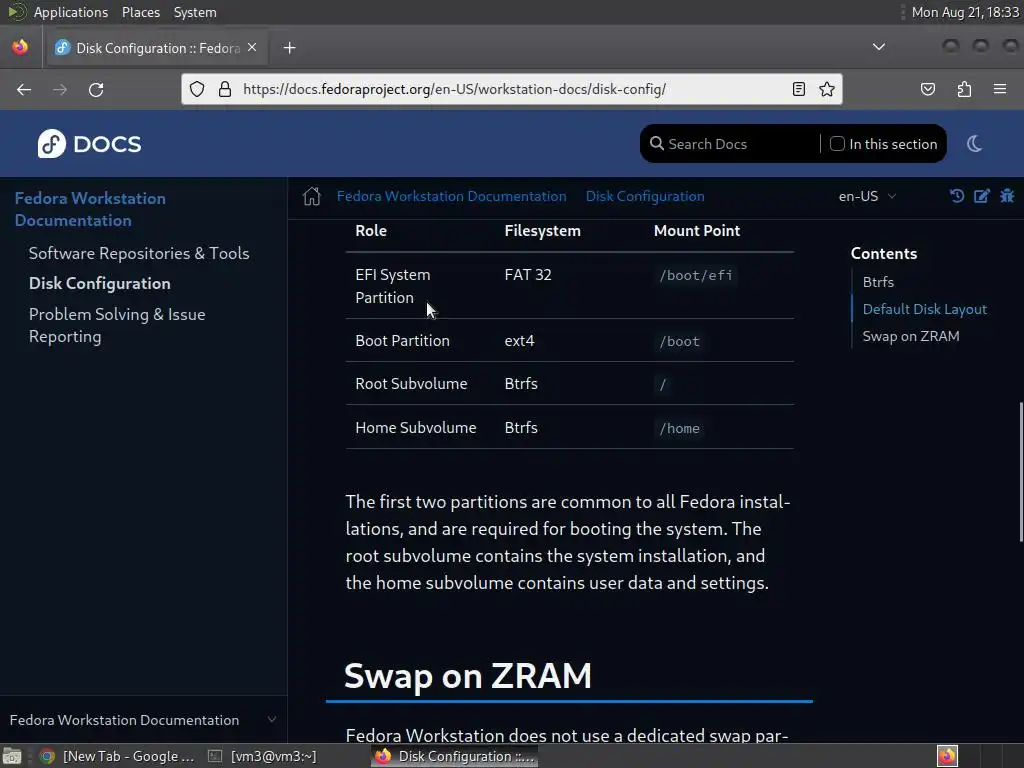Bookmark this page with star icon
Viewport: 1024px width, 768px height.
[827, 89]
